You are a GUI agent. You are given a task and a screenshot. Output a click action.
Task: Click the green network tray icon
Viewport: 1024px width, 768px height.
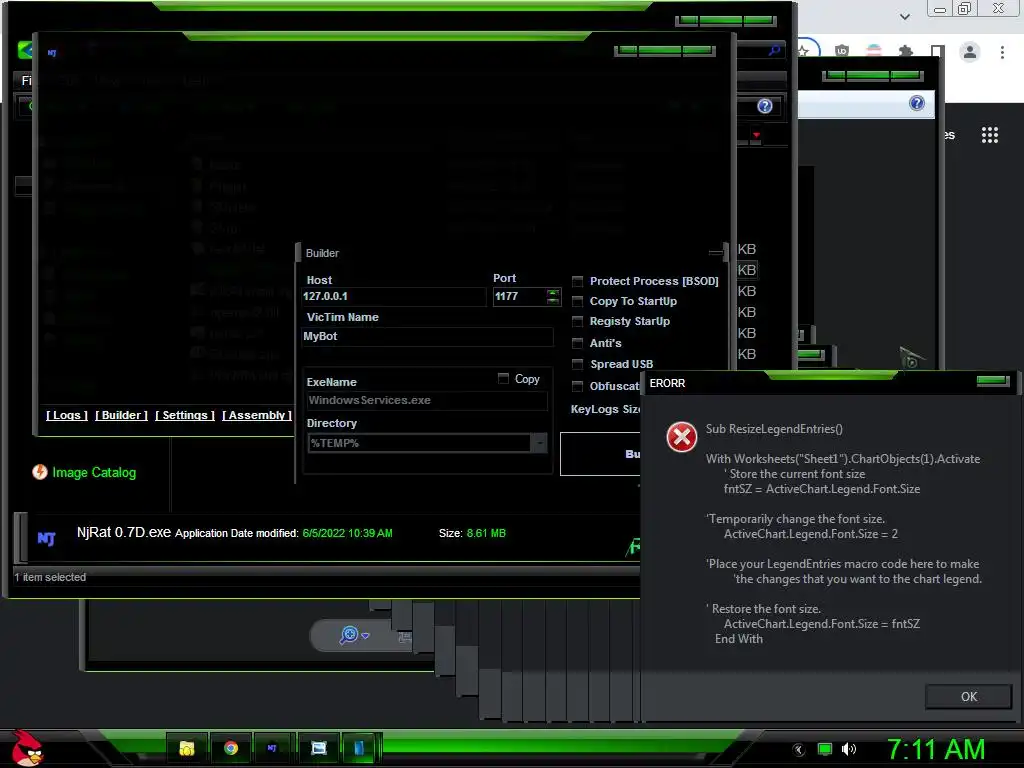coord(825,750)
